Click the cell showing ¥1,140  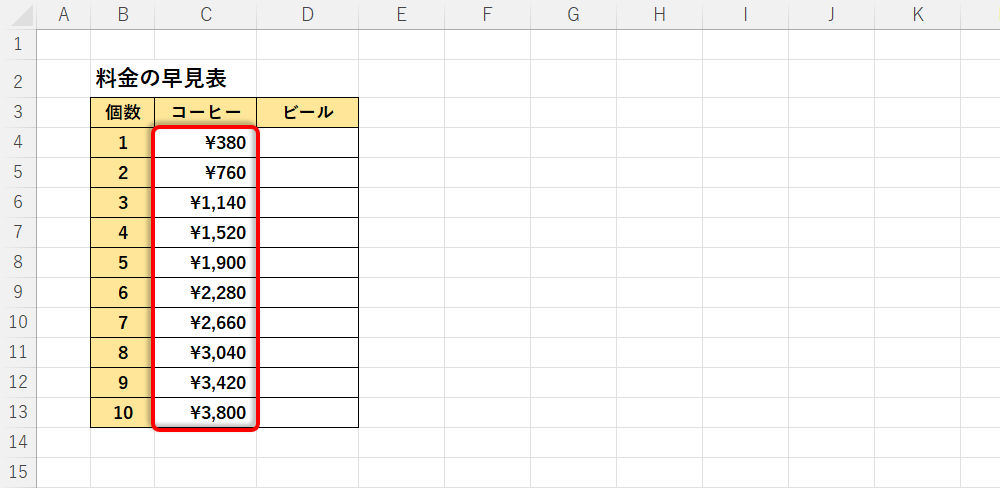click(205, 202)
